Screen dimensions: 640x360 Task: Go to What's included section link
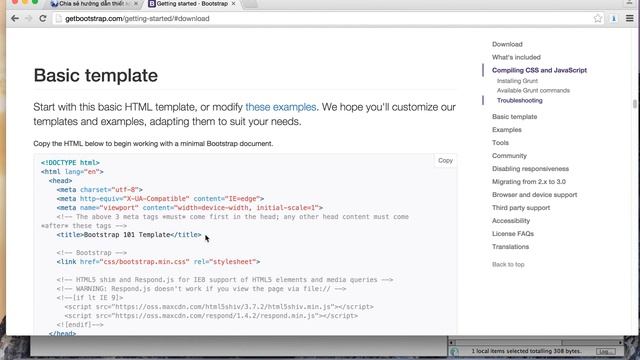coord(516,57)
